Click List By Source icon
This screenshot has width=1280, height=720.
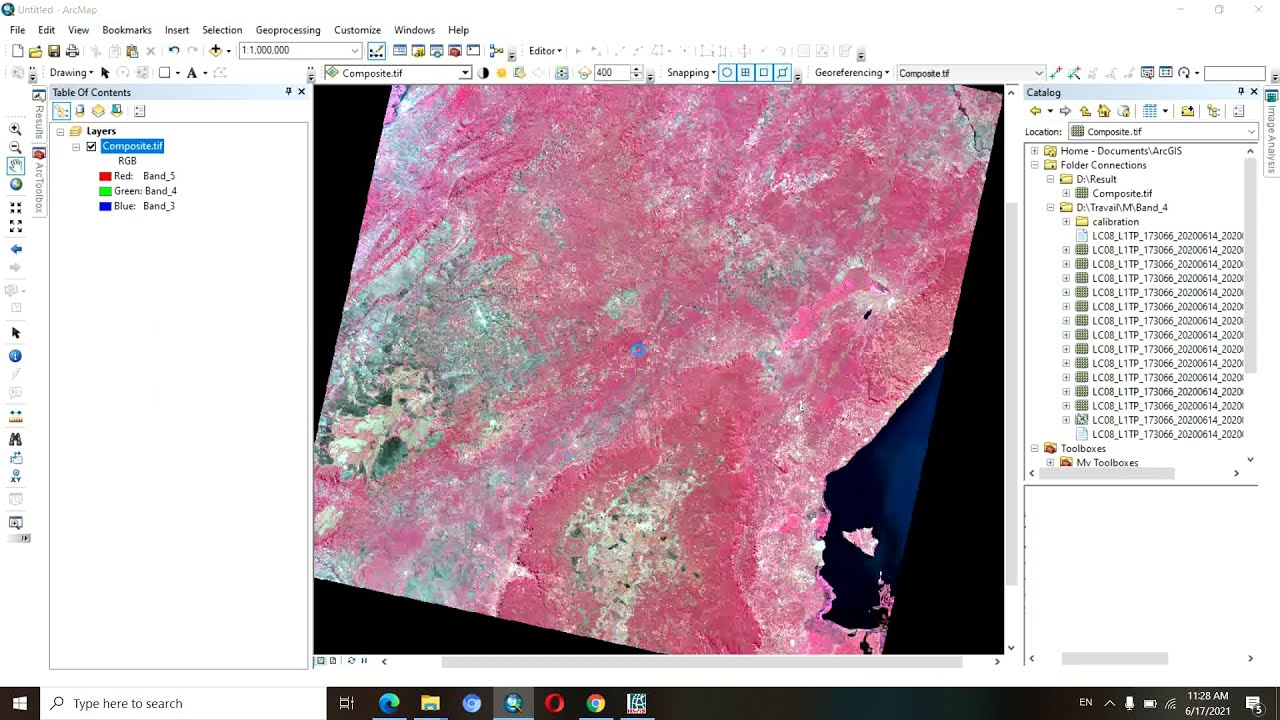80,111
